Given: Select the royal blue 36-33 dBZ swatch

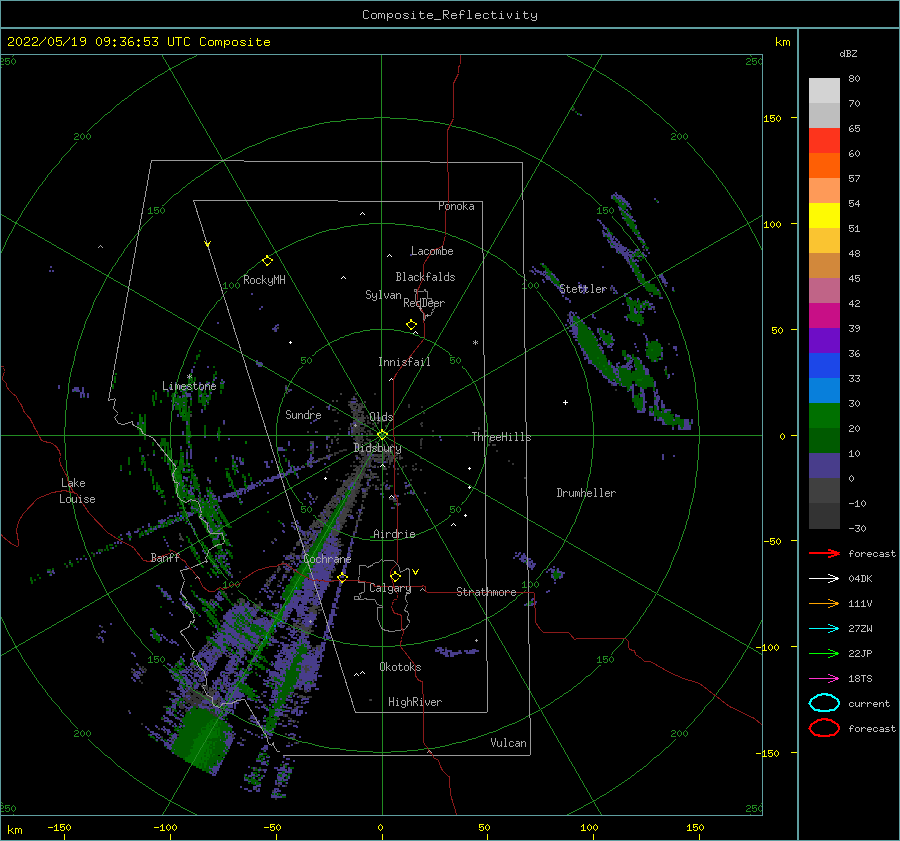Looking at the screenshot, I should click(824, 365).
